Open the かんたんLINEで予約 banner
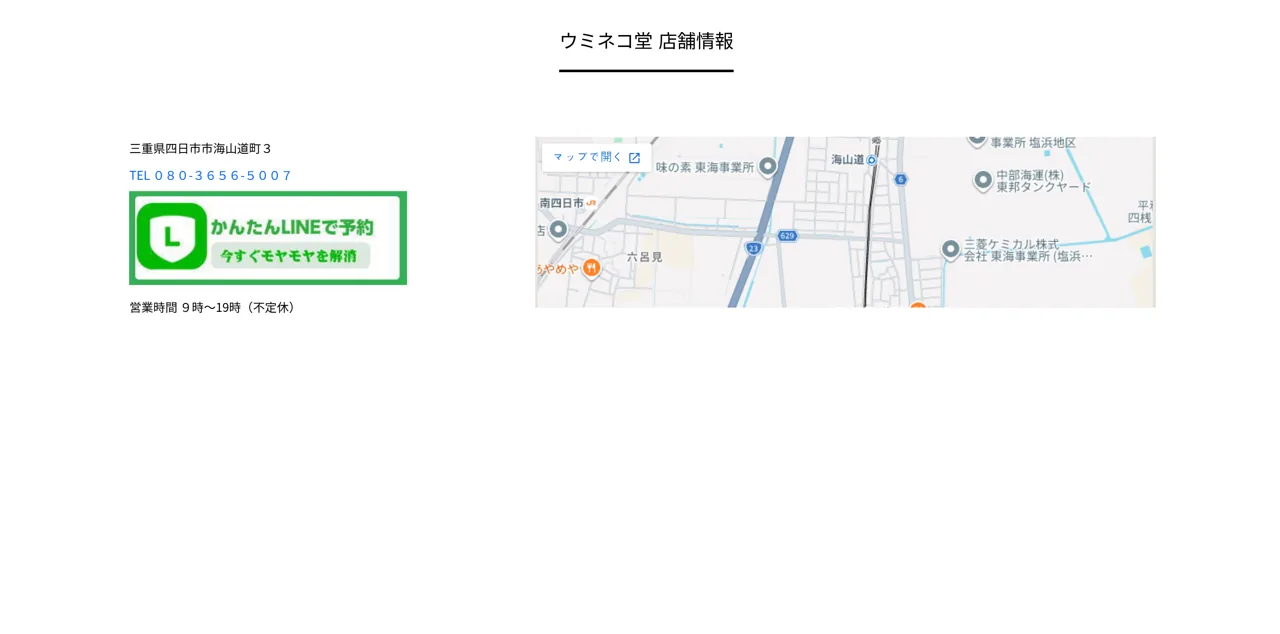 (268, 238)
